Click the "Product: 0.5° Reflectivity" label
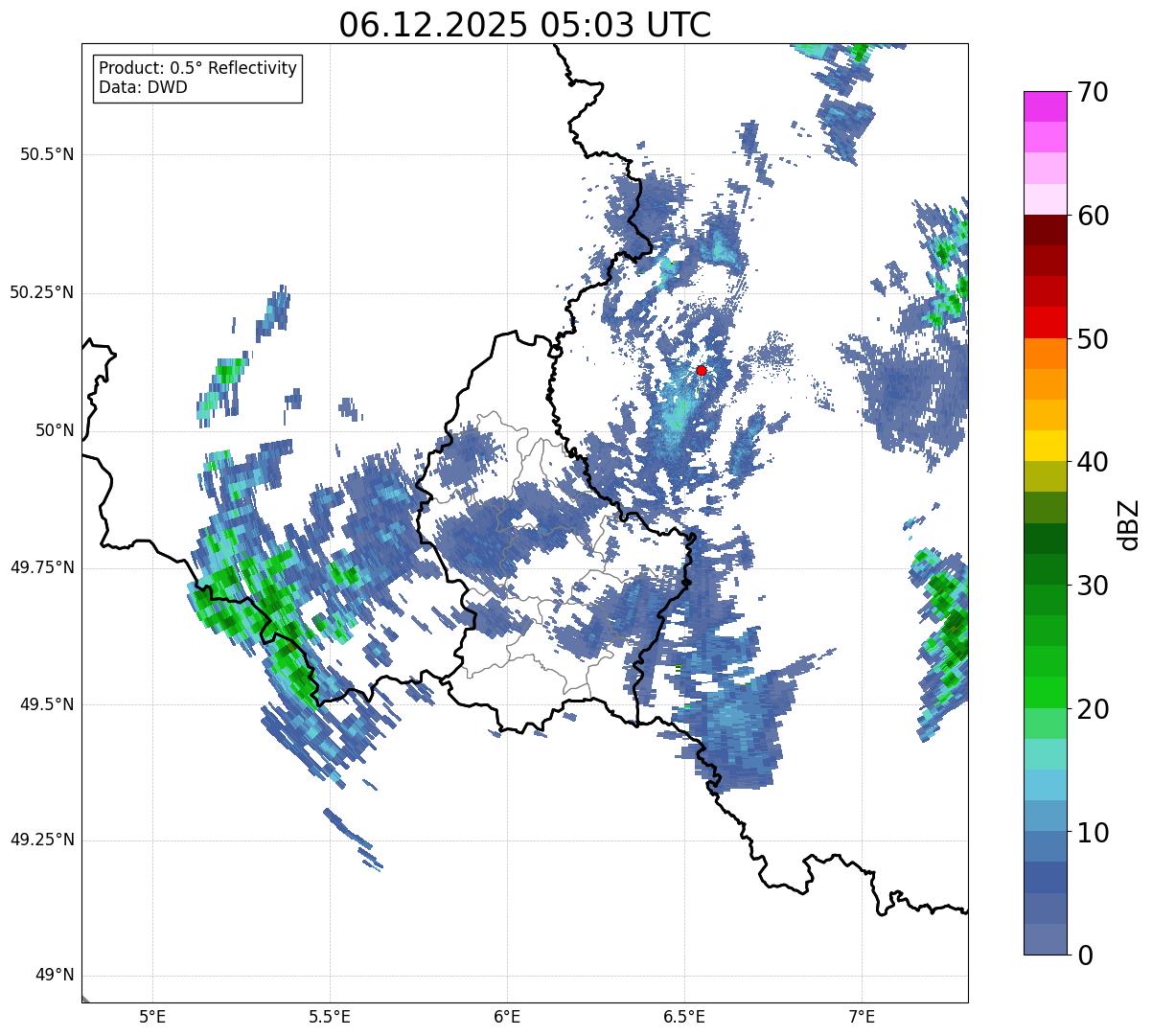The height and width of the screenshot is (1036, 1152). point(197,69)
